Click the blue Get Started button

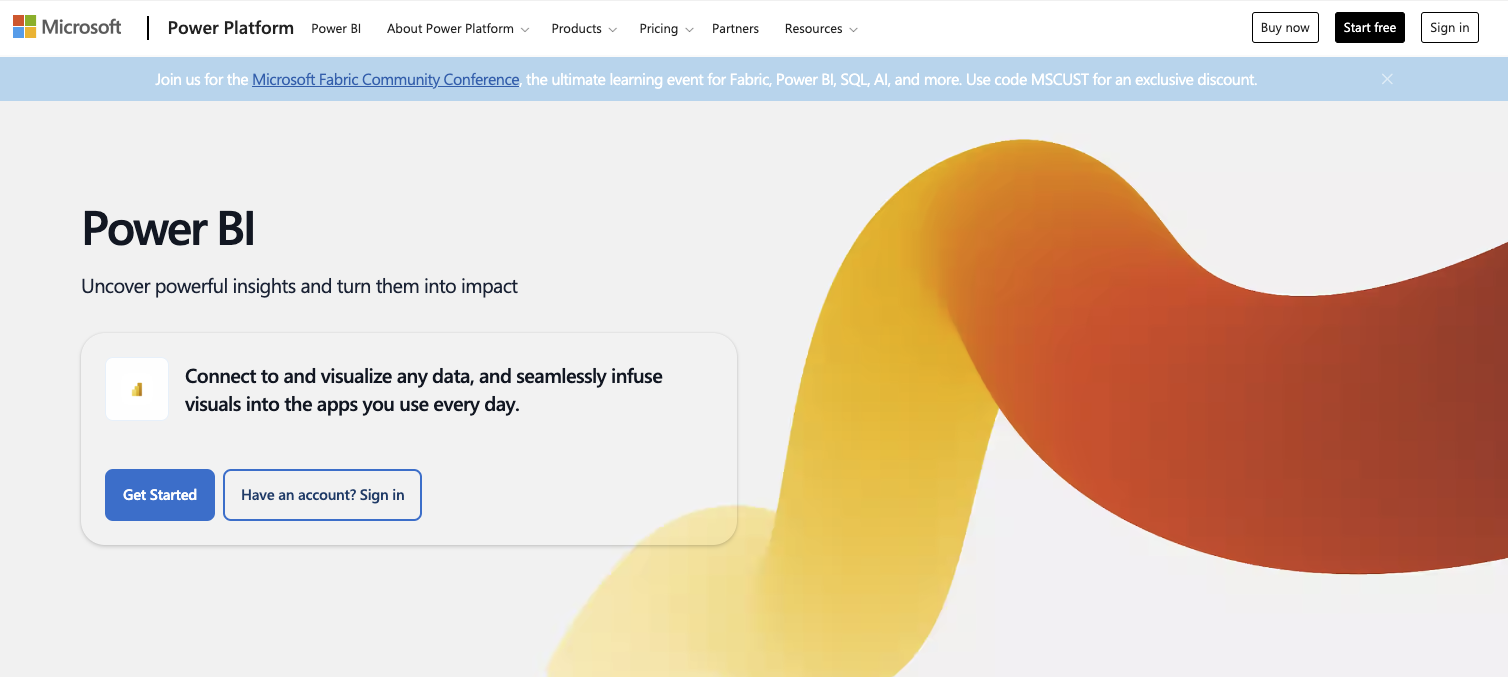pos(160,495)
